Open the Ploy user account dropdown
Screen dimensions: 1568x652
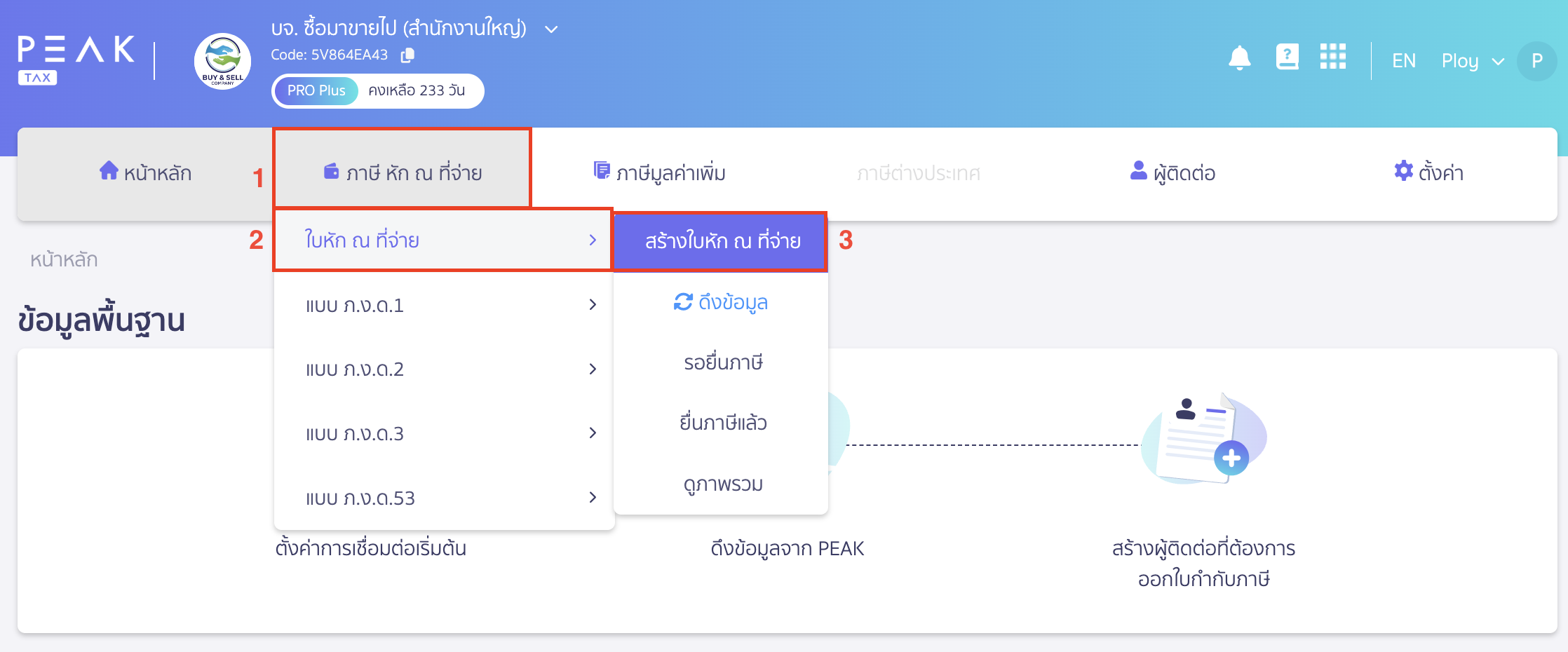(x=1470, y=62)
